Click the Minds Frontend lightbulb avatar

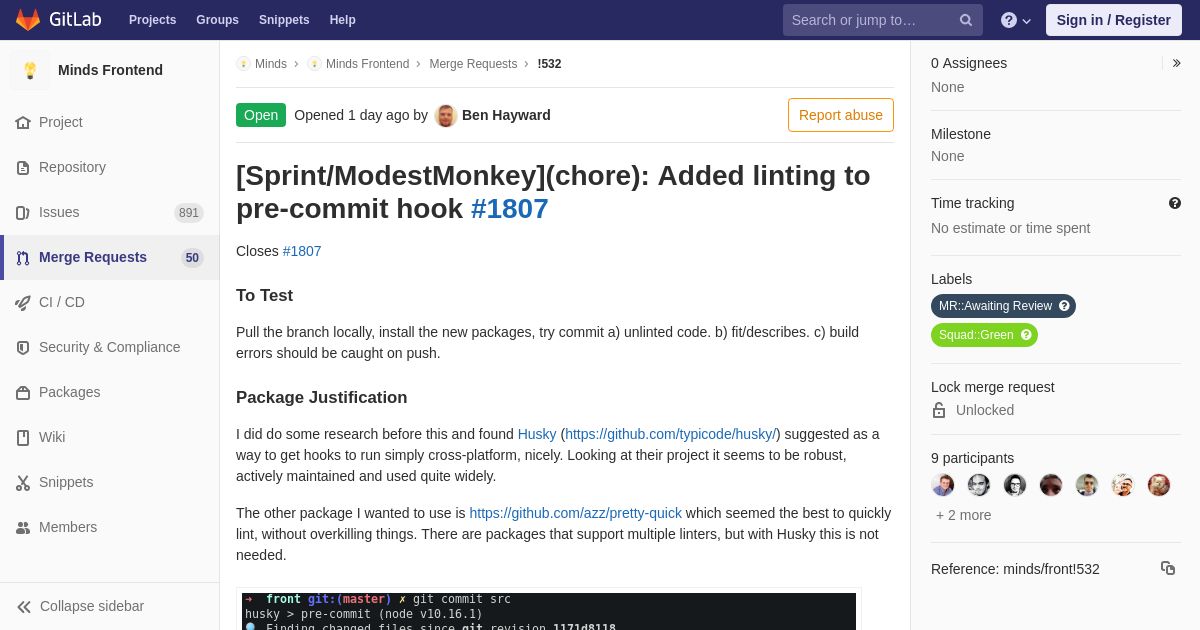pyautogui.click(x=30, y=70)
